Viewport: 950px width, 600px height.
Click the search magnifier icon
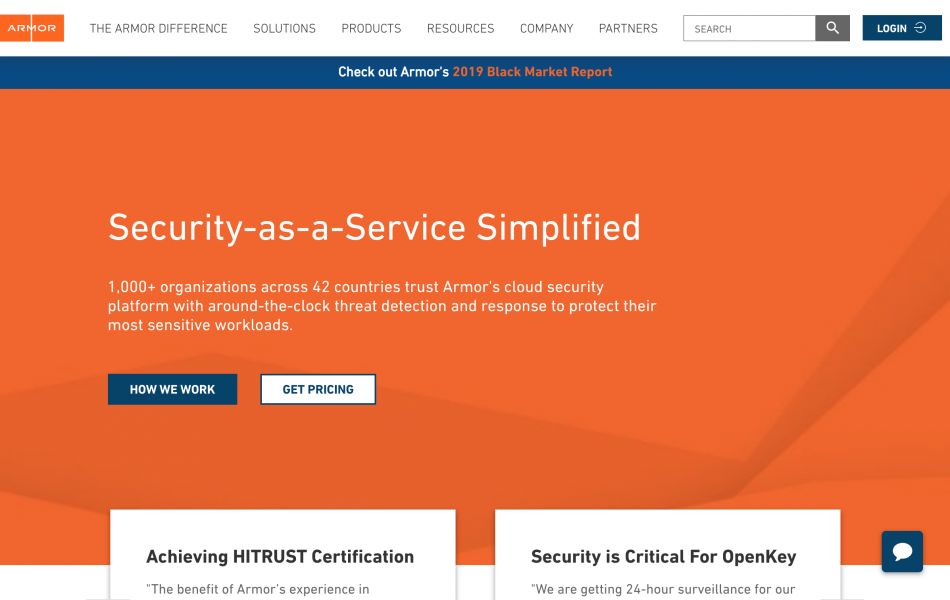832,28
